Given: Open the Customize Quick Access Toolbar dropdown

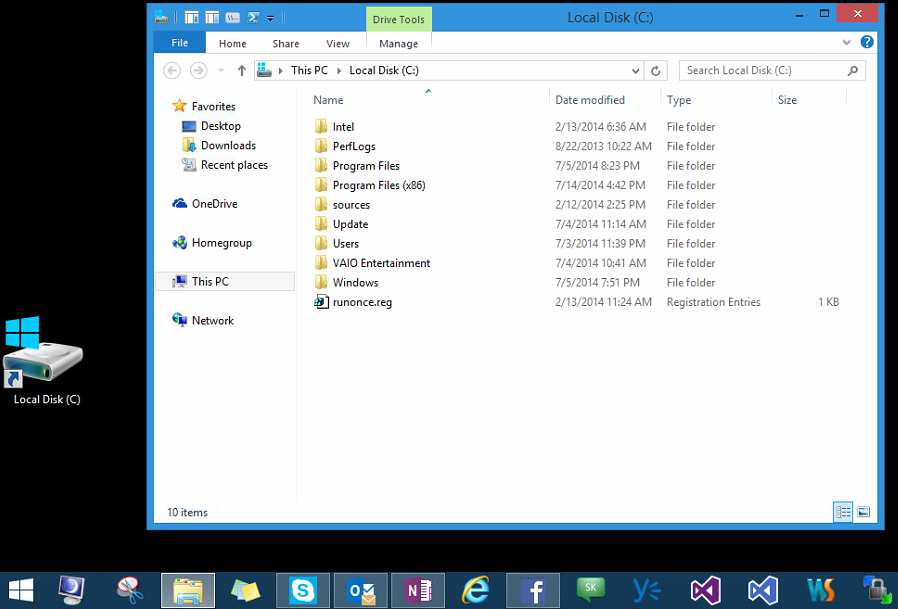Looking at the screenshot, I should 268,17.
